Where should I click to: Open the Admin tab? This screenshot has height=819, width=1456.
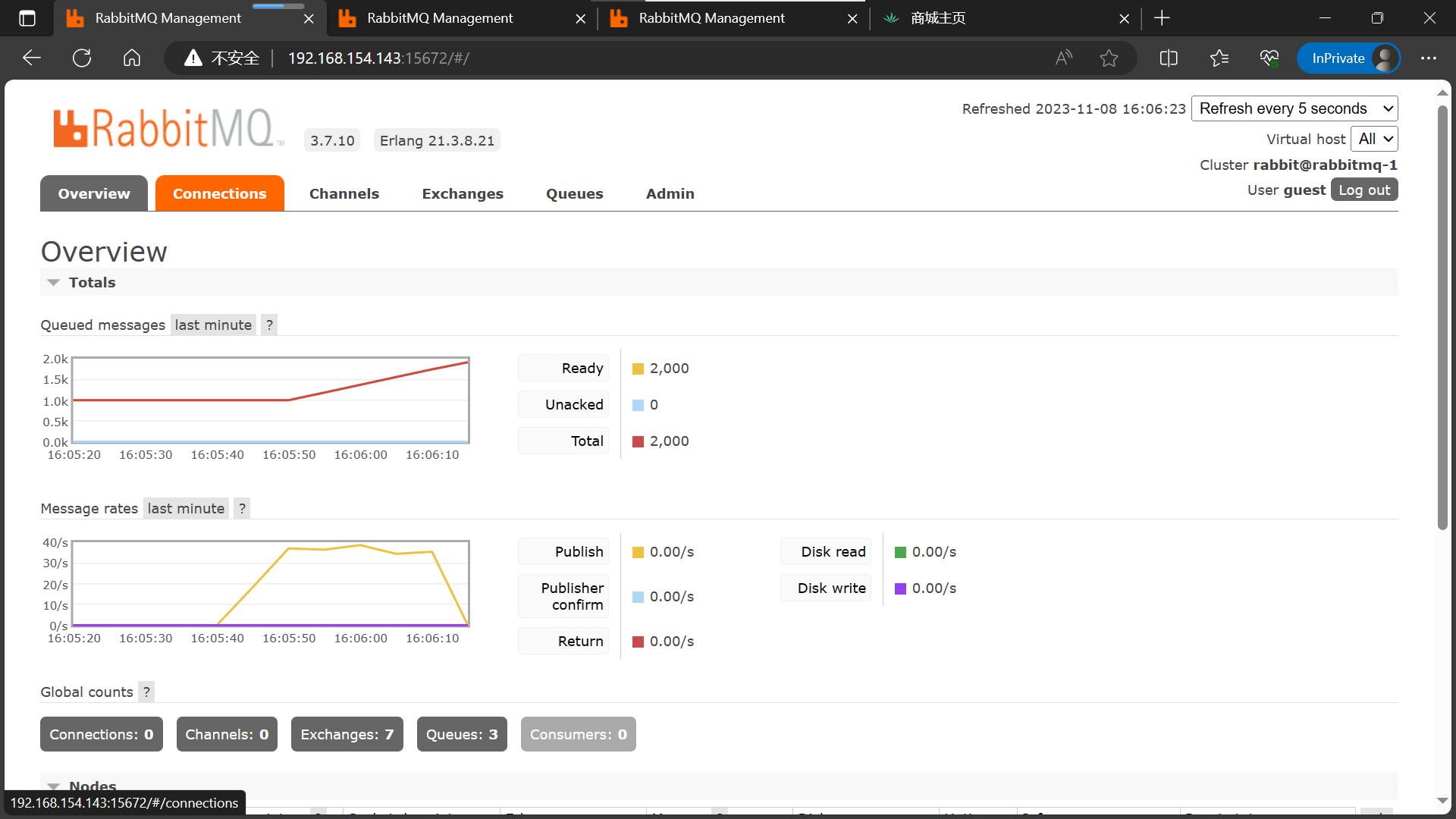click(670, 193)
